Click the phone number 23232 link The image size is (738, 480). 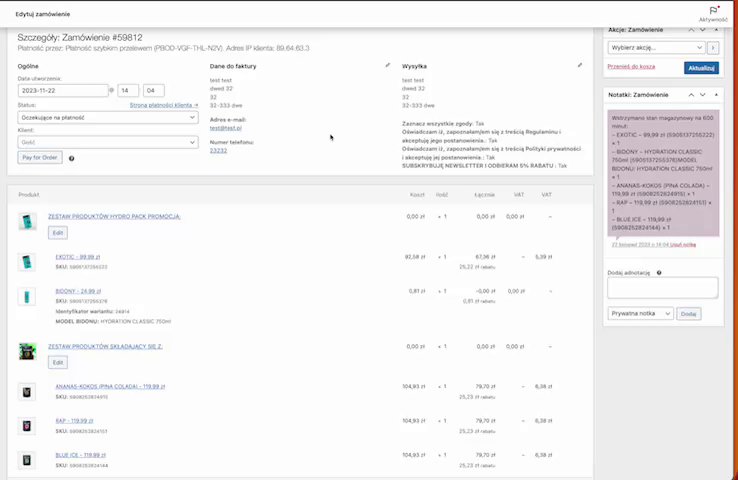(x=218, y=151)
